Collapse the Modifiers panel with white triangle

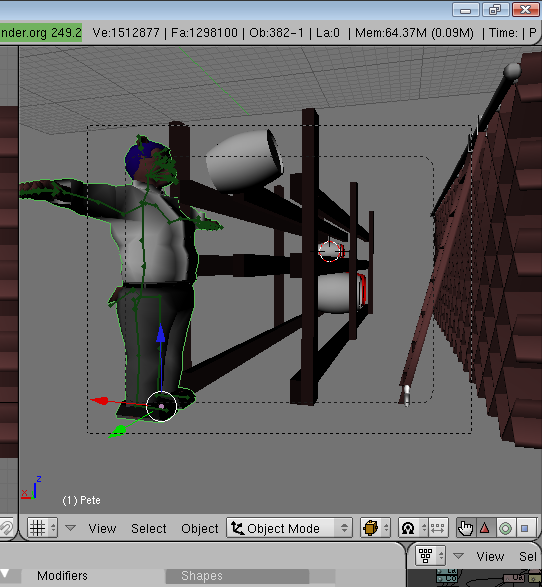[x=4, y=574]
